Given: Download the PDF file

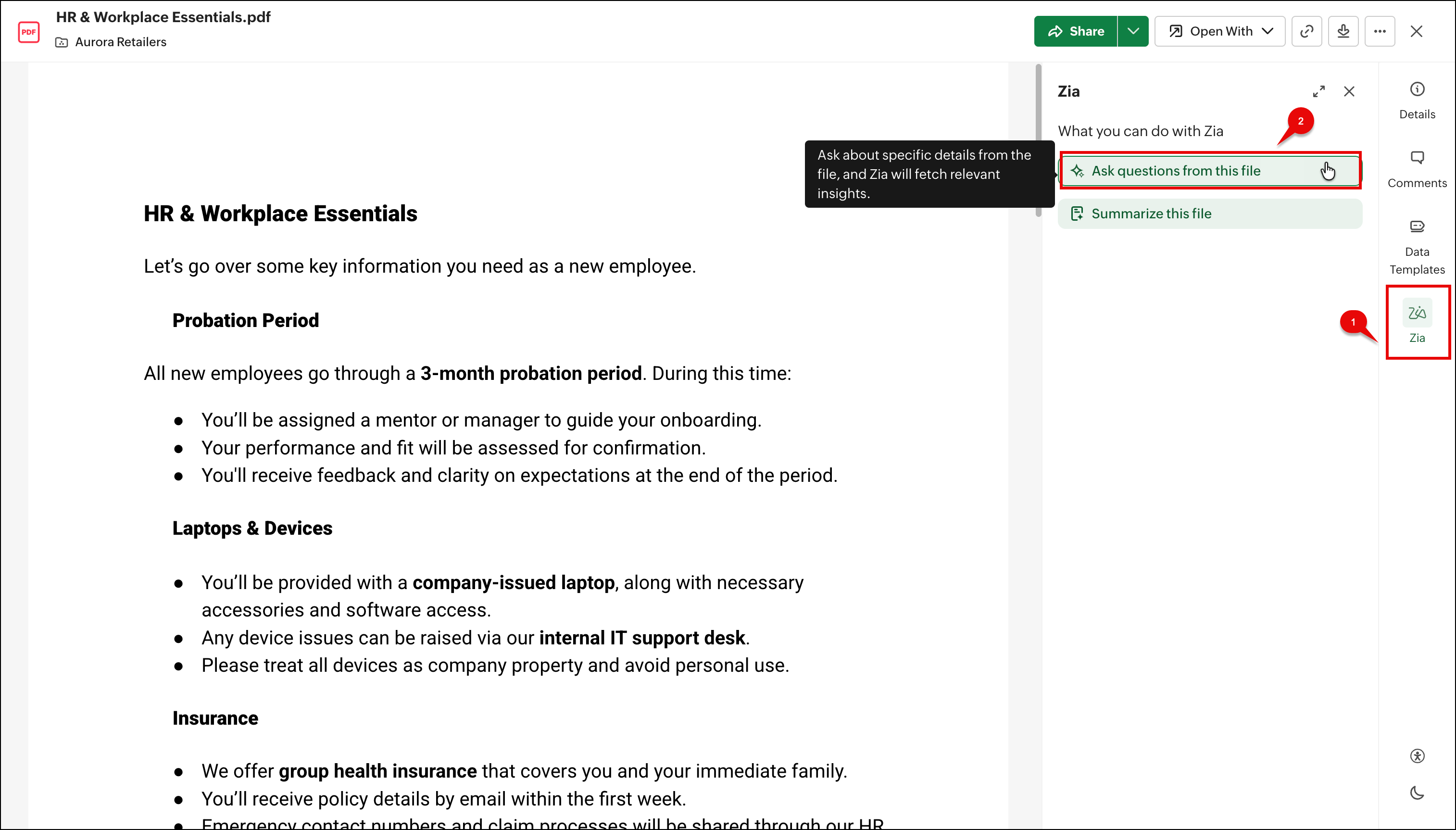Looking at the screenshot, I should coord(1343,31).
